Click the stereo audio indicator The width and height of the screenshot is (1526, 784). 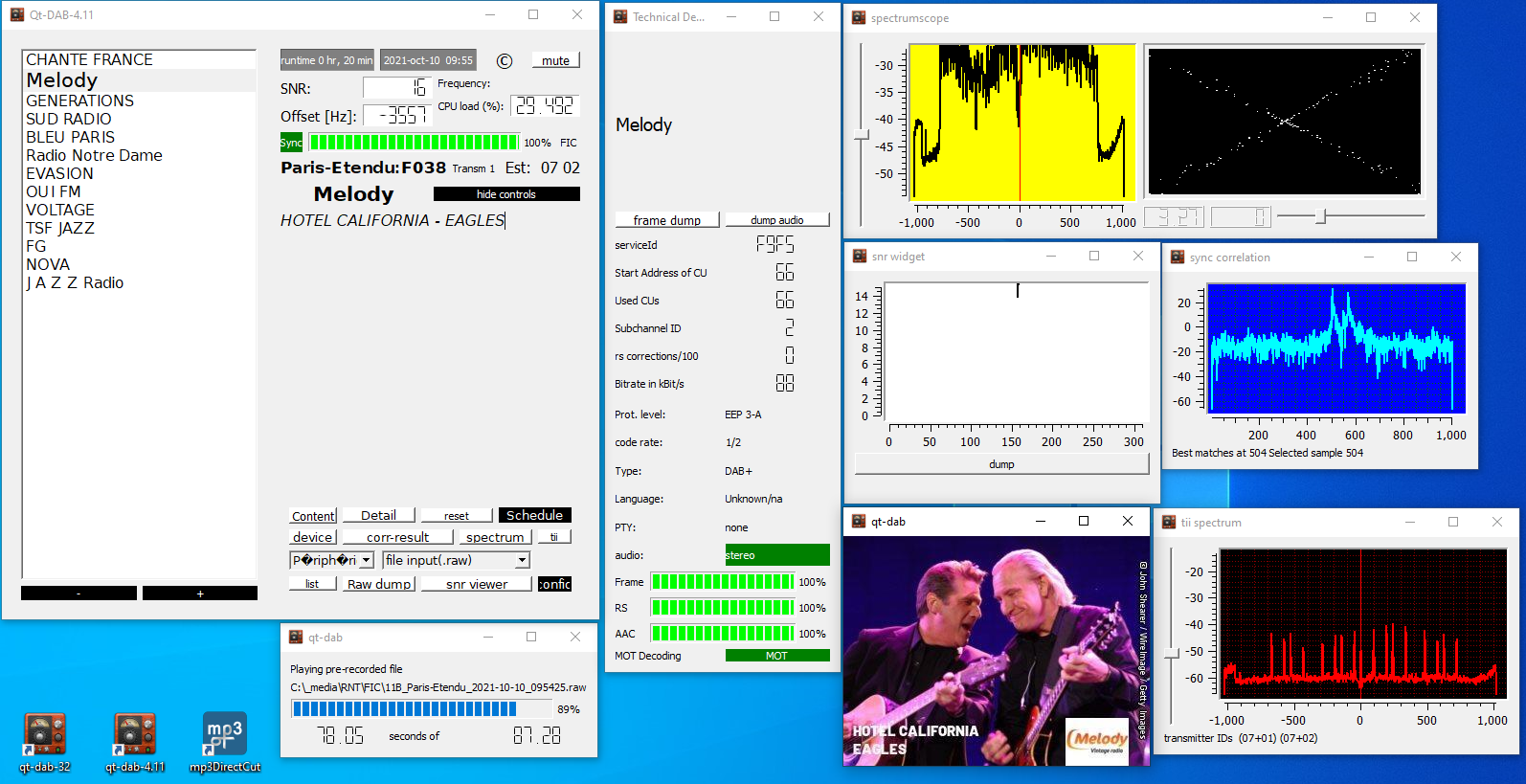[777, 555]
